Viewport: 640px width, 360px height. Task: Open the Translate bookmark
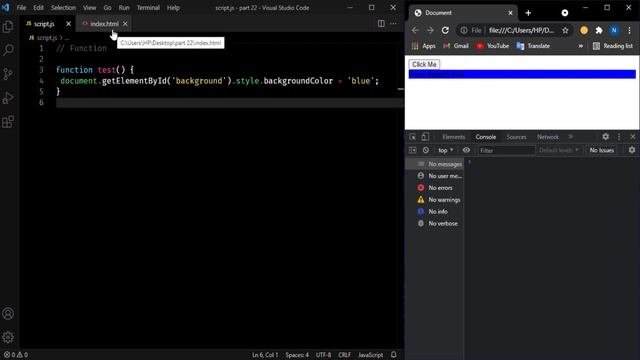tap(533, 46)
